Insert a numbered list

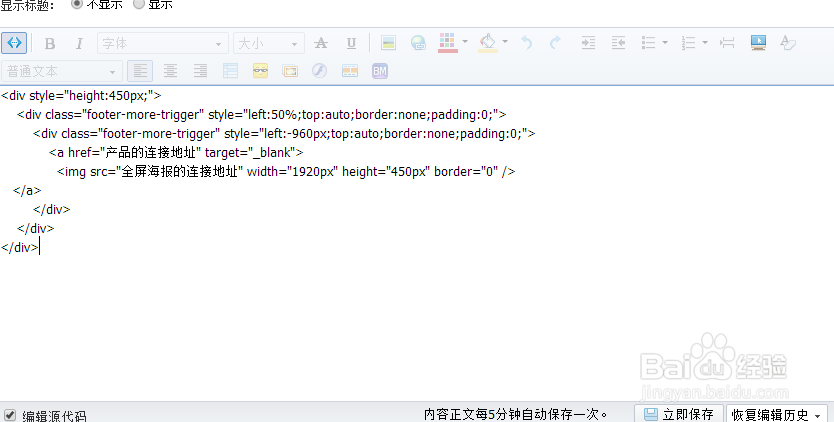[x=688, y=43]
